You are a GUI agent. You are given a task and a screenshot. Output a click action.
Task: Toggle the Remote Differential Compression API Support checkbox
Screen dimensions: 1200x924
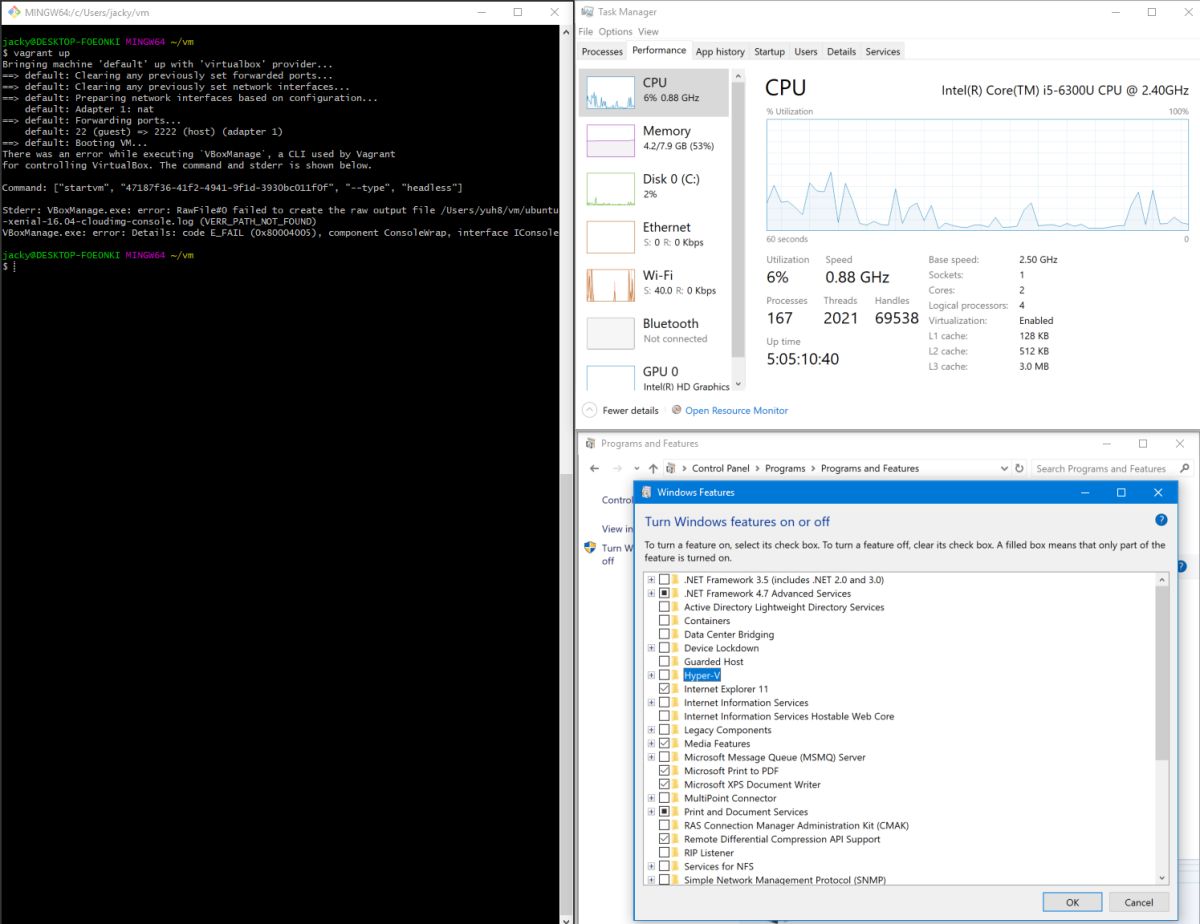pos(664,839)
